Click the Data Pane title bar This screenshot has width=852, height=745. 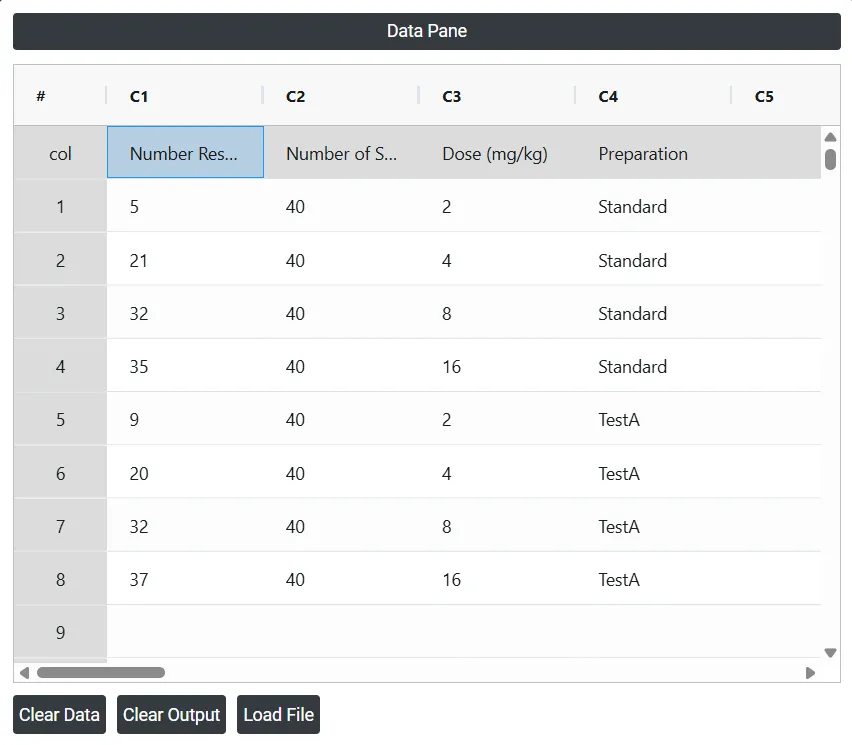click(x=427, y=31)
